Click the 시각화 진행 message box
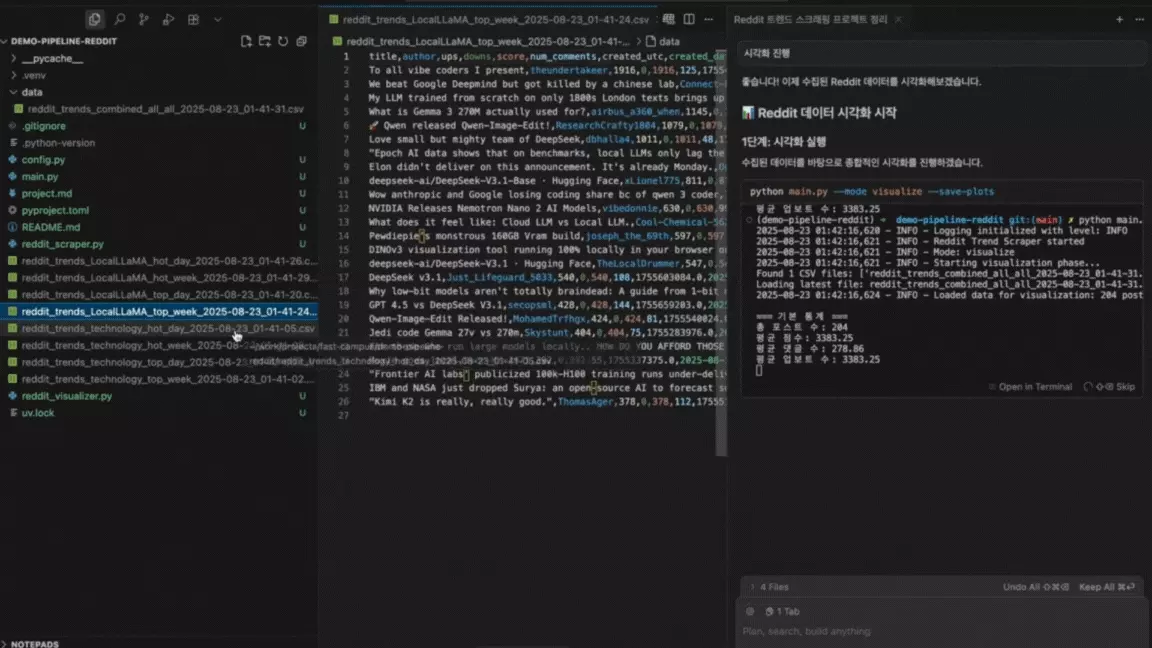1152x648 pixels. click(942, 53)
